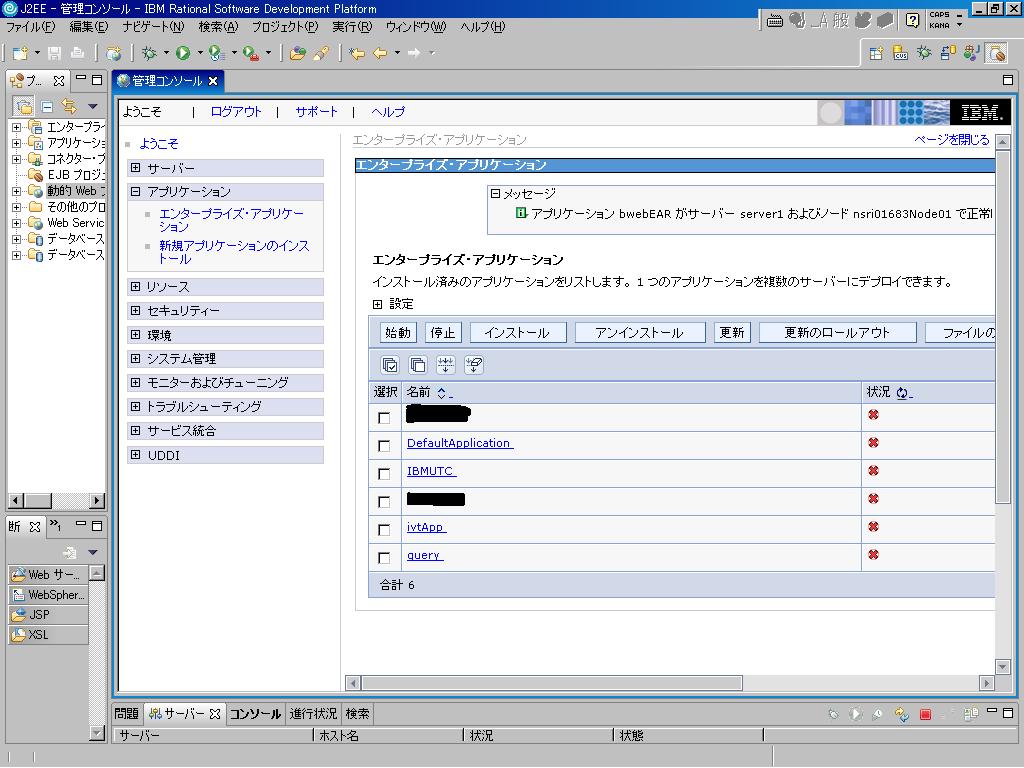Open the プロジェクト(P) menu
Screen dimensions: 1024x768
(285, 27)
